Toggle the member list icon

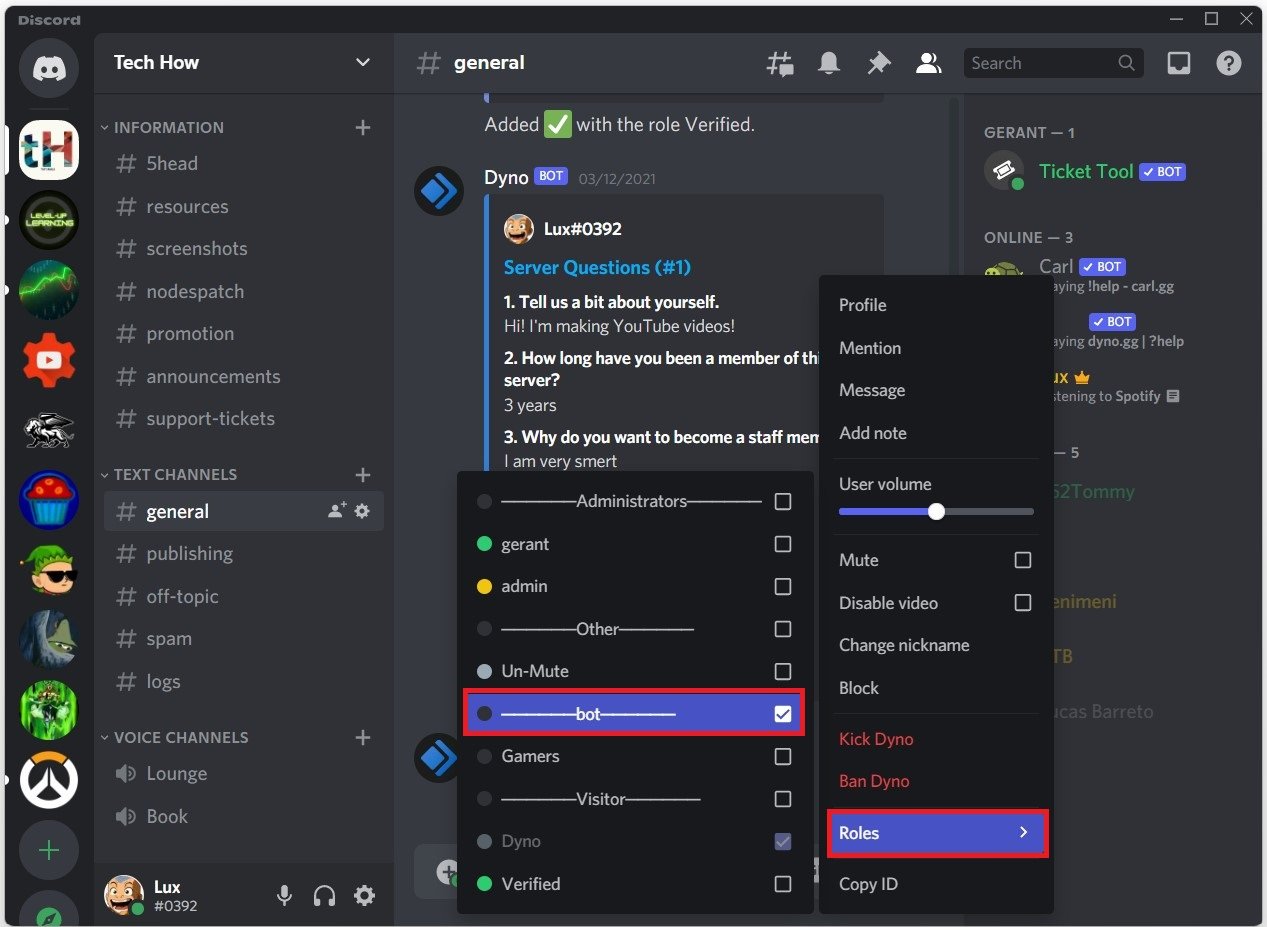(x=928, y=62)
